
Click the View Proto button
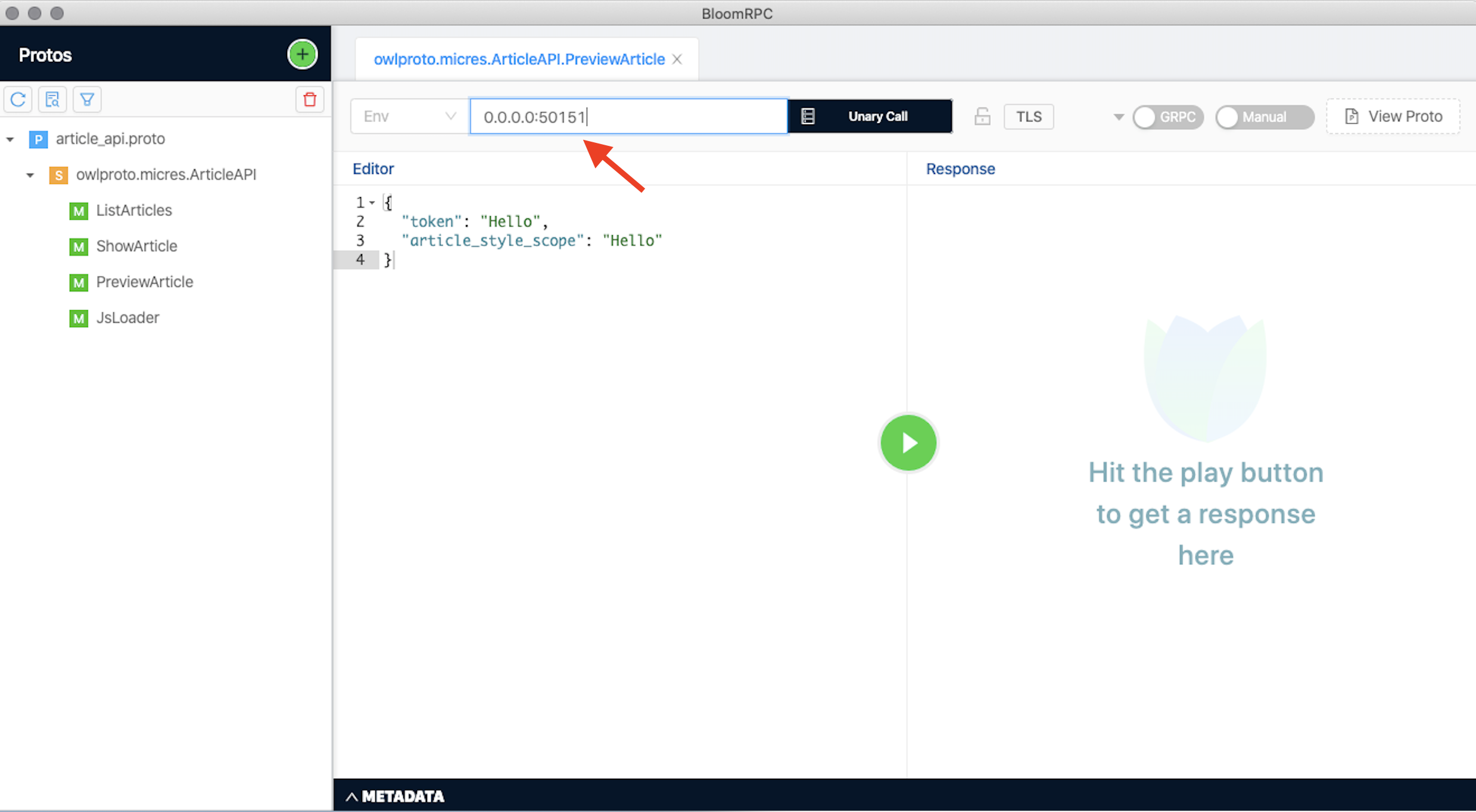click(x=1393, y=117)
